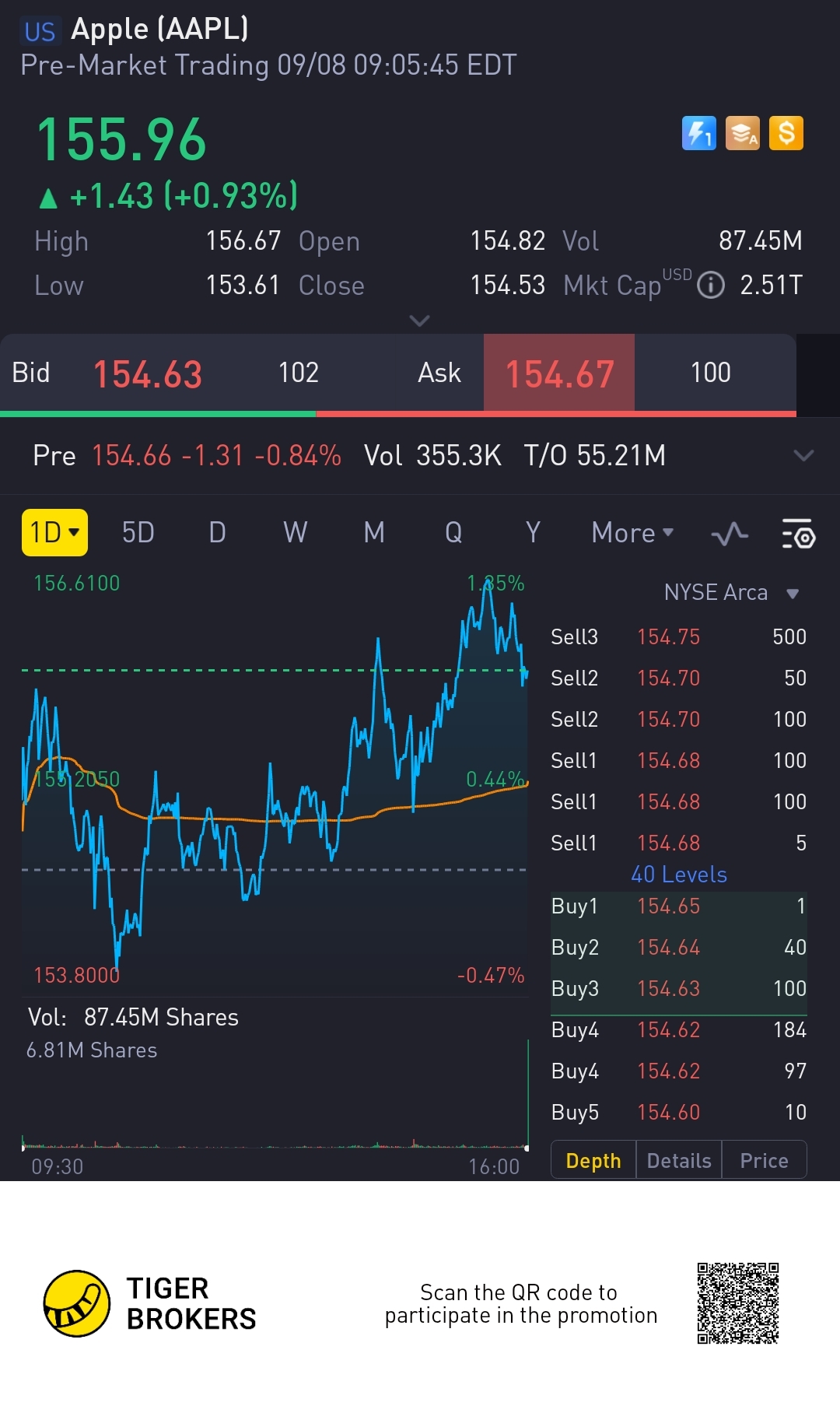840x1427 pixels.
Task: Tap the blue lightning quick-trade icon
Action: pyautogui.click(x=698, y=133)
